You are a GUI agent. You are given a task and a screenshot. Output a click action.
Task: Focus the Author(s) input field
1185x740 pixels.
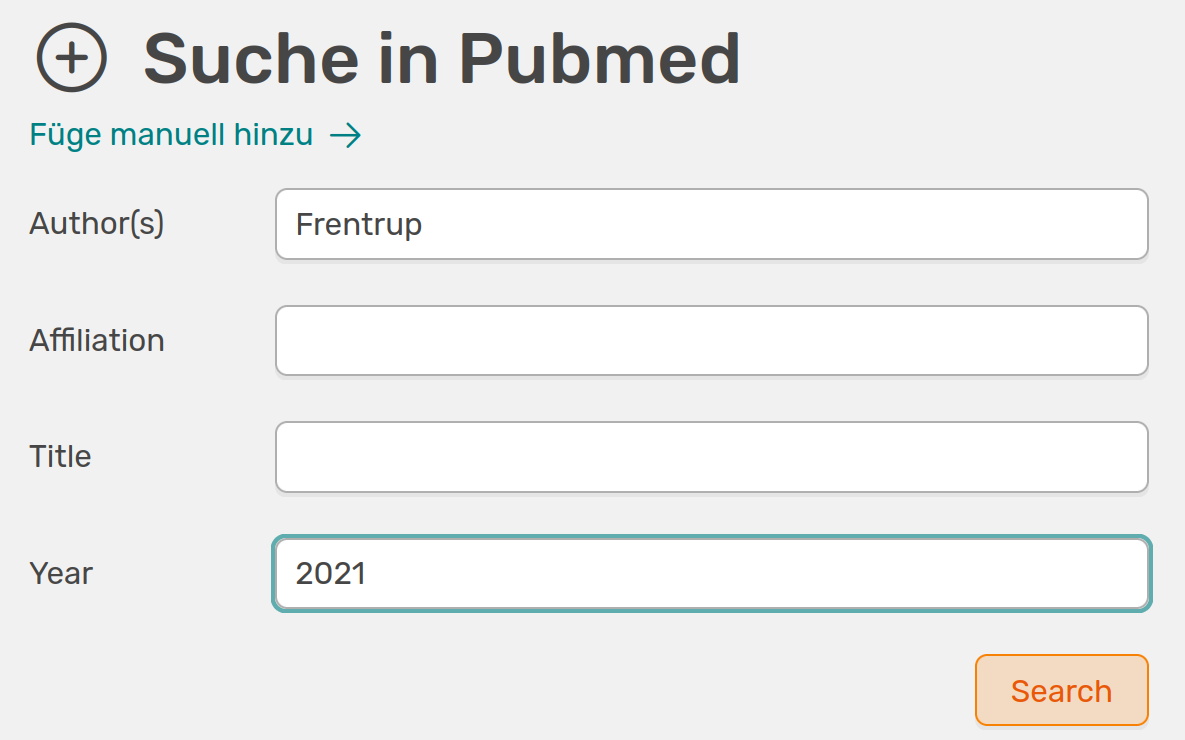[711, 224]
